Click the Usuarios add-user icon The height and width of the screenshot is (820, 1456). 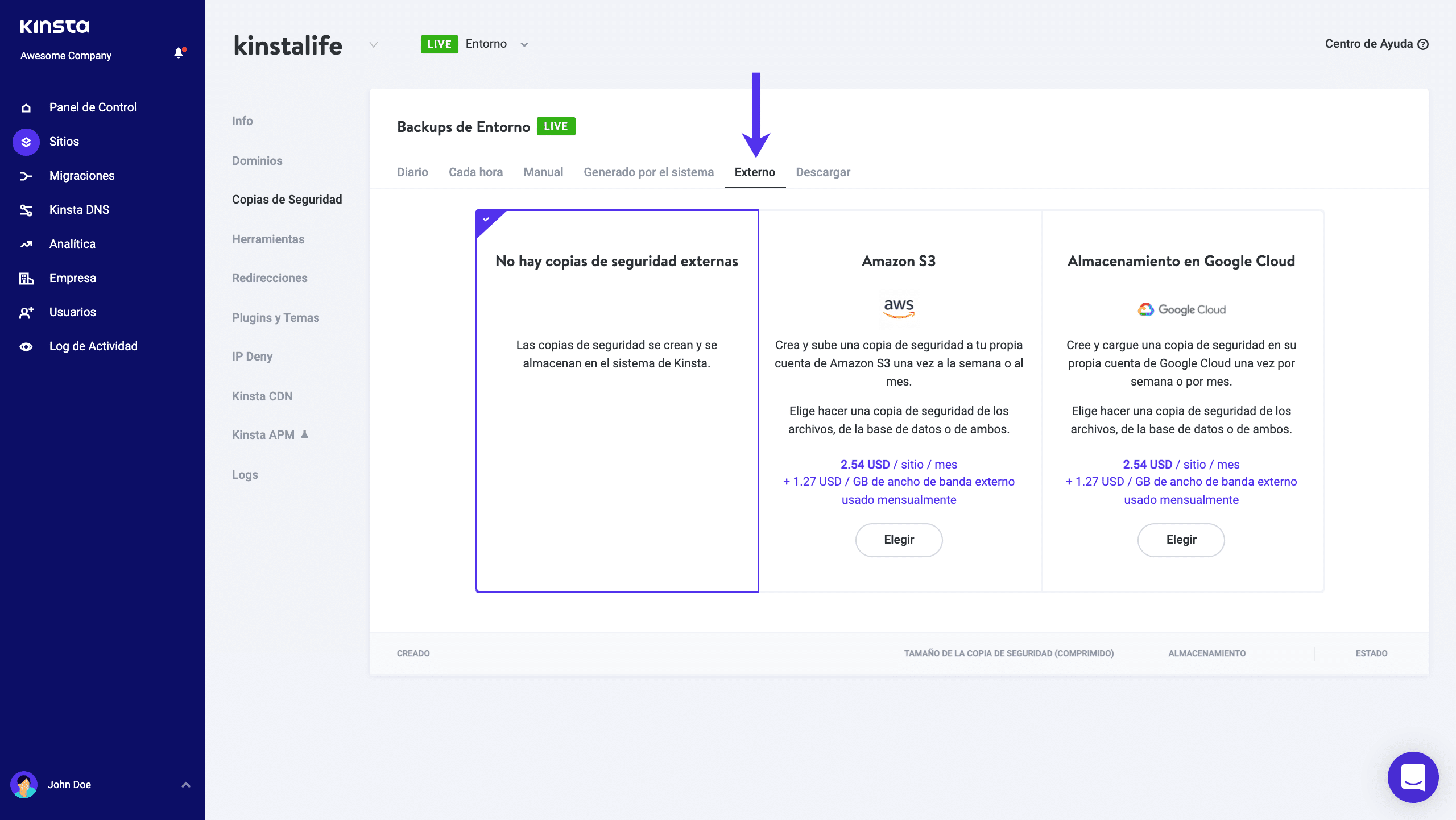(x=26, y=313)
